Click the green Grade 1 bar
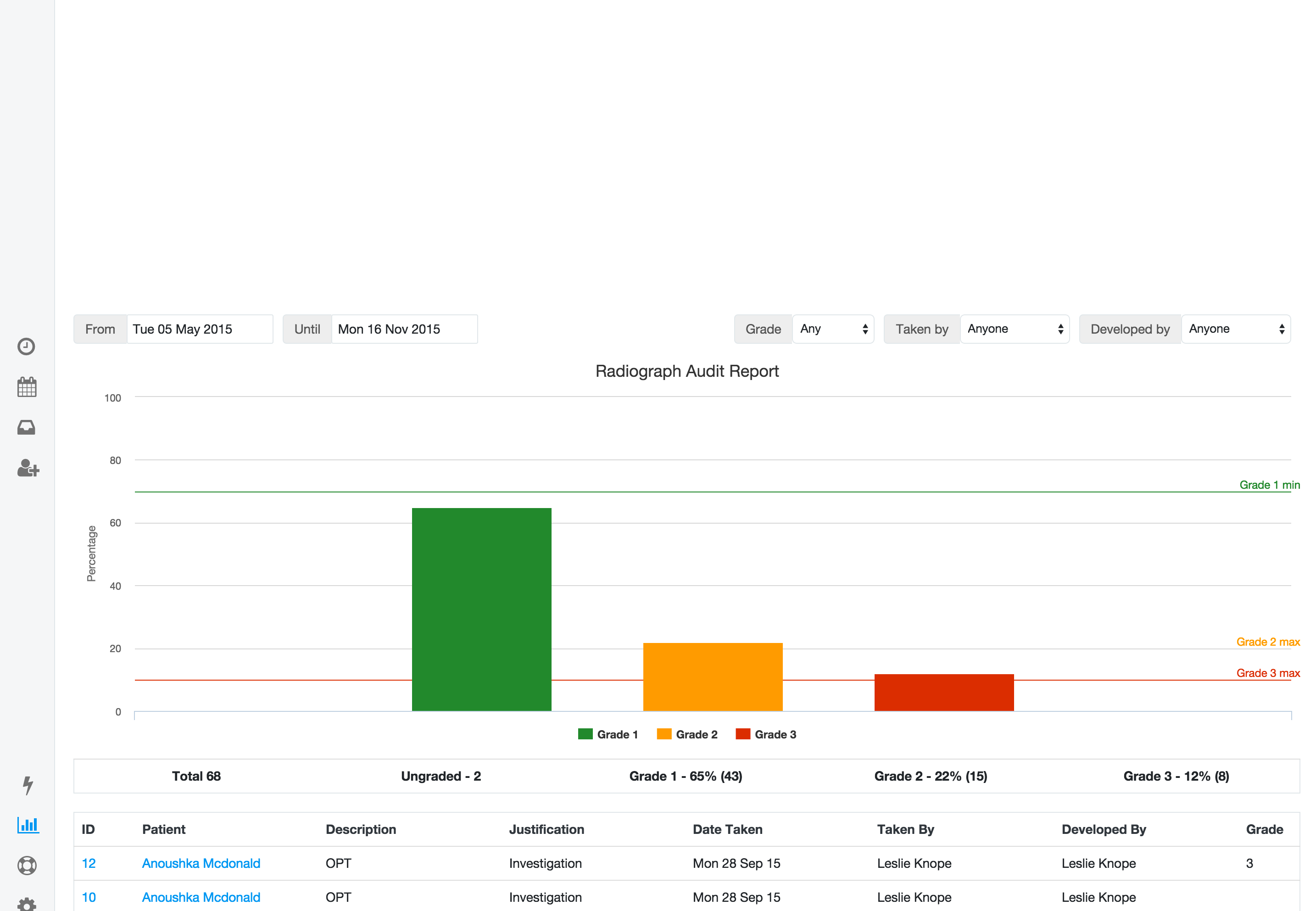This screenshot has height=911, width=1316. [x=481, y=609]
